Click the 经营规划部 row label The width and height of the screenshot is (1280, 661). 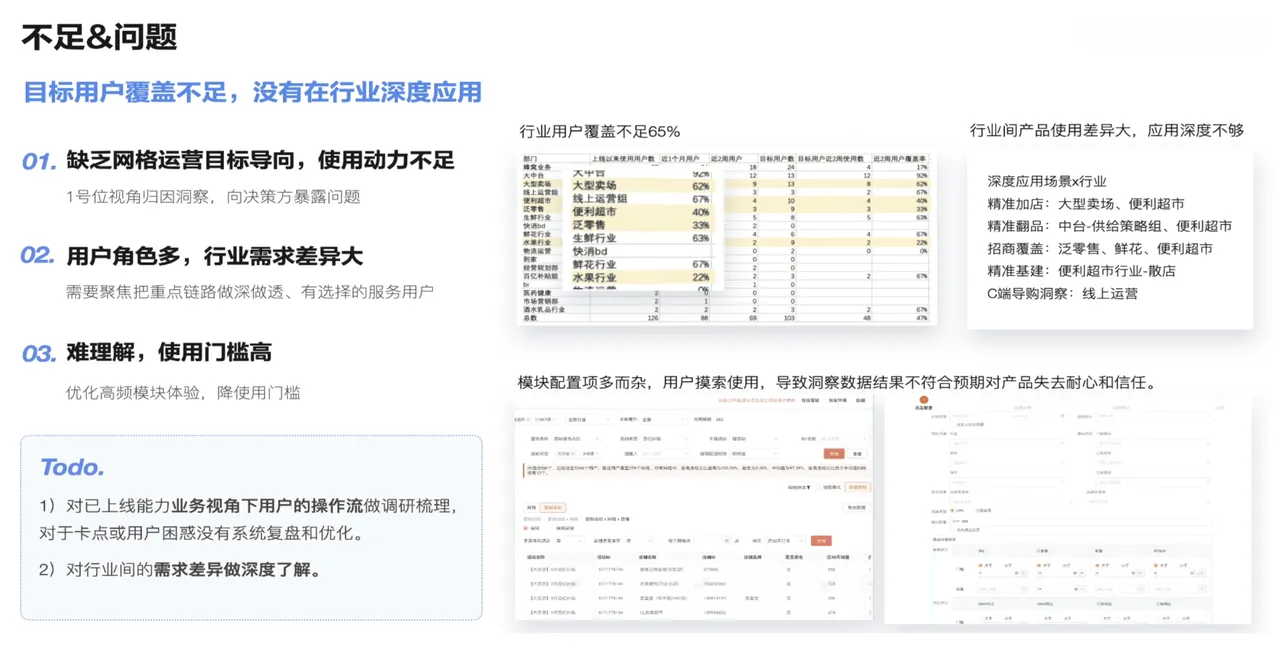coord(541,267)
